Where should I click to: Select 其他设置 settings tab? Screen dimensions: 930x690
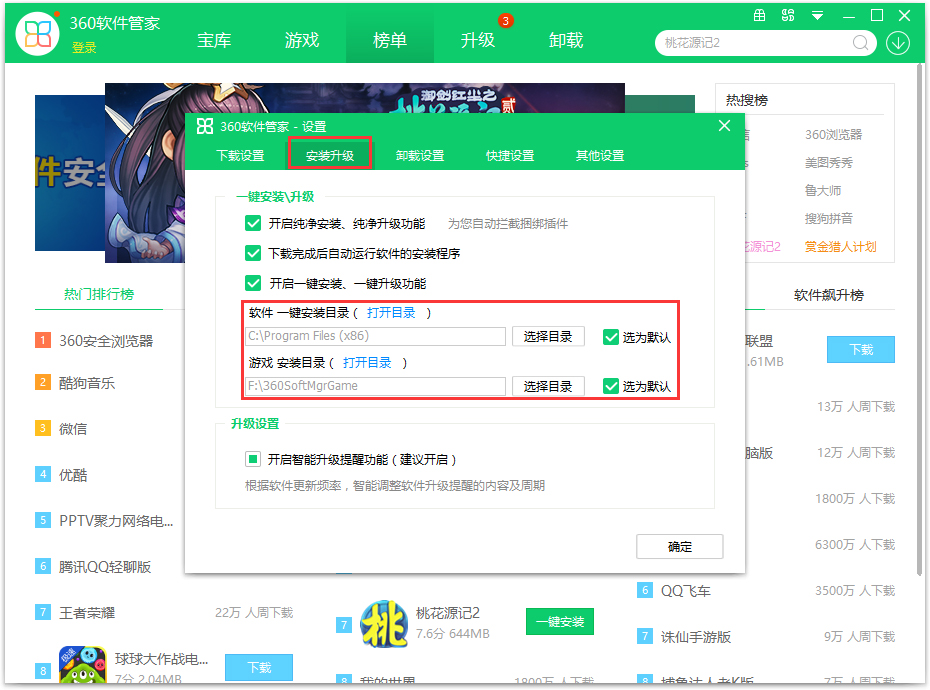click(600, 155)
